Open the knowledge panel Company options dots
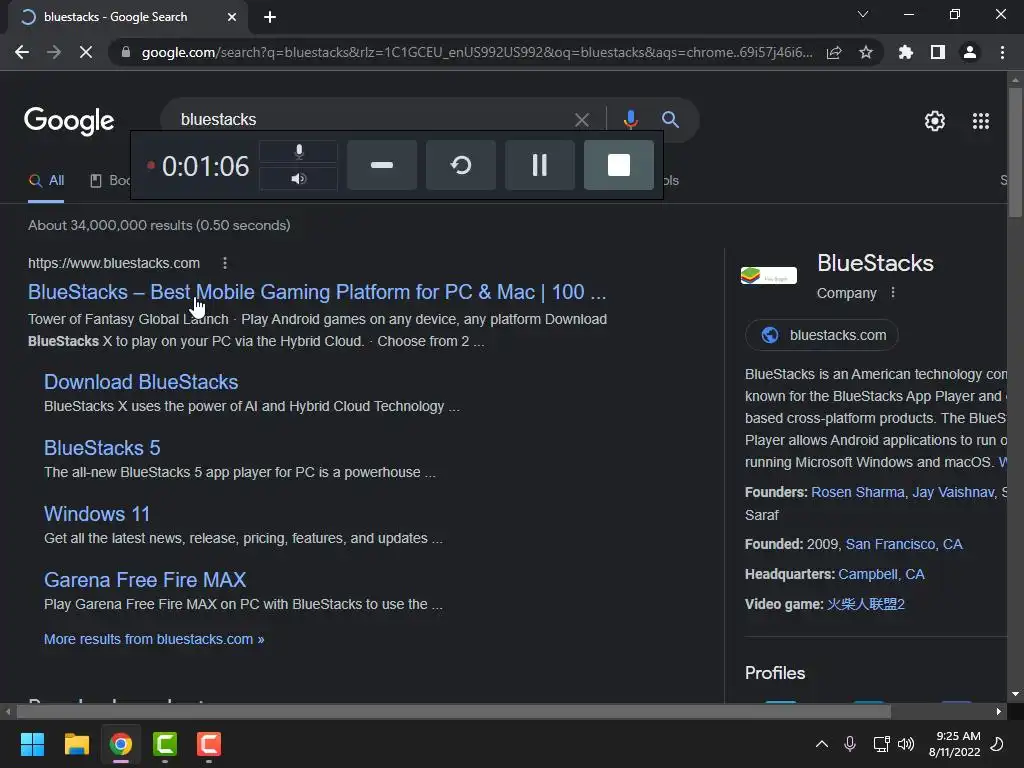1024x768 pixels. (x=893, y=293)
